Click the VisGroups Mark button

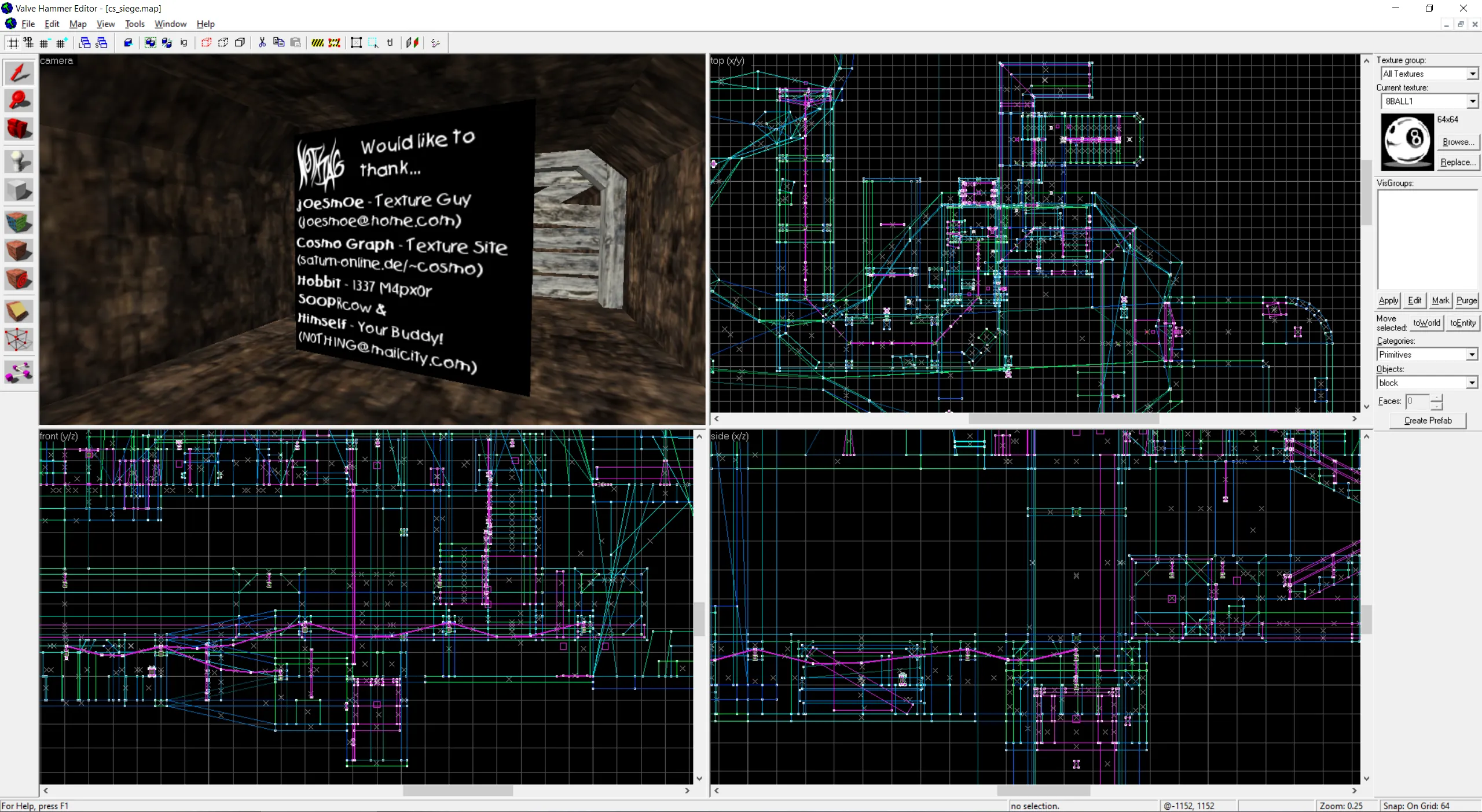(x=1440, y=300)
